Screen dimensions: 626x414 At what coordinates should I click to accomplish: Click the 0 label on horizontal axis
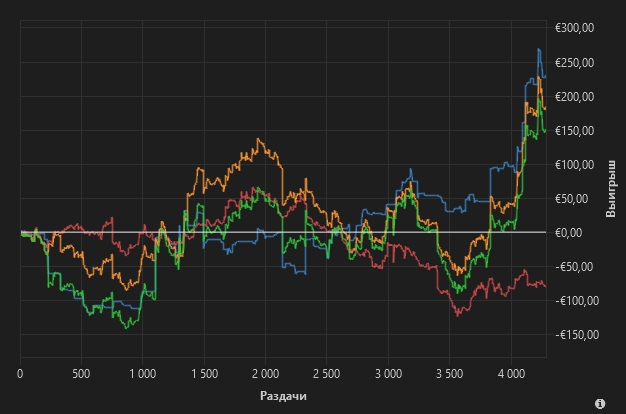click(20, 374)
